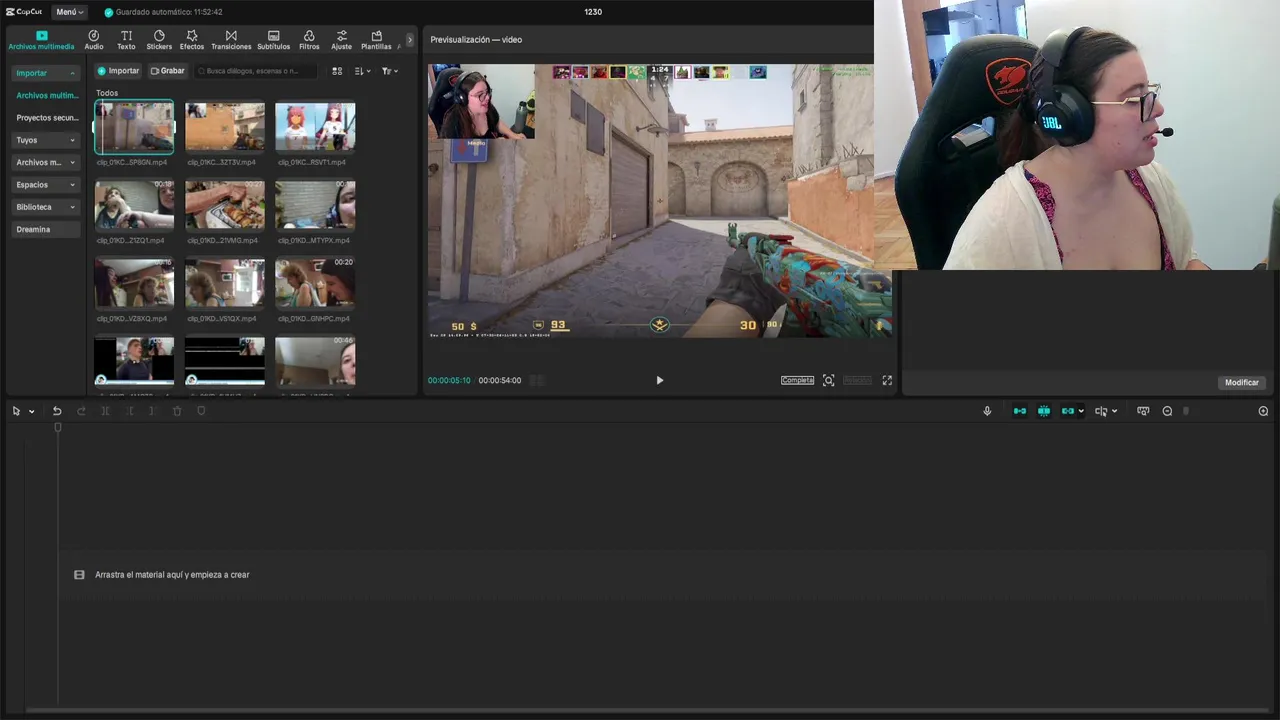This screenshot has width=1280, height=720.
Task: Open the preview axis dropdown arrow
Action: tap(1114, 411)
